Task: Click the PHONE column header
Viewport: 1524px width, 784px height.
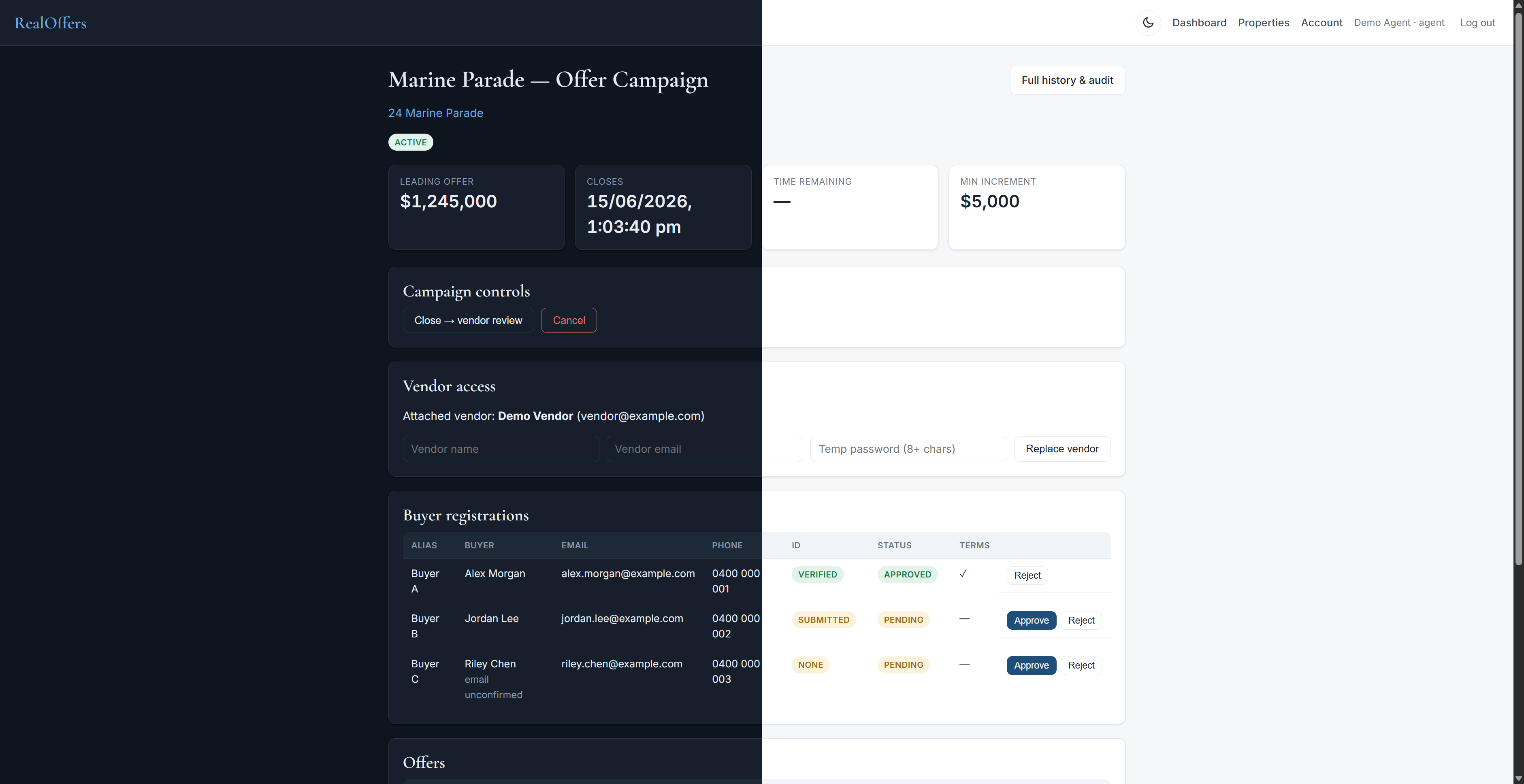Action: click(727, 545)
